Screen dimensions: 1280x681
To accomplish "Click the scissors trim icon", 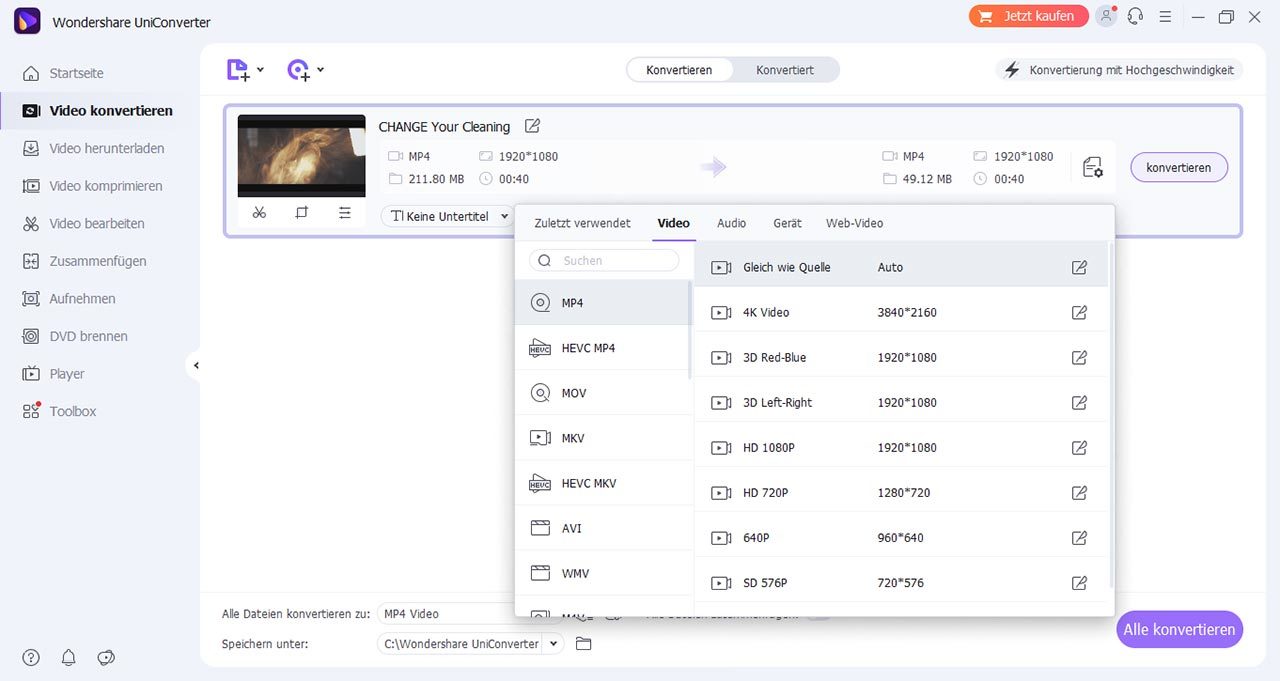I will pyautogui.click(x=259, y=212).
